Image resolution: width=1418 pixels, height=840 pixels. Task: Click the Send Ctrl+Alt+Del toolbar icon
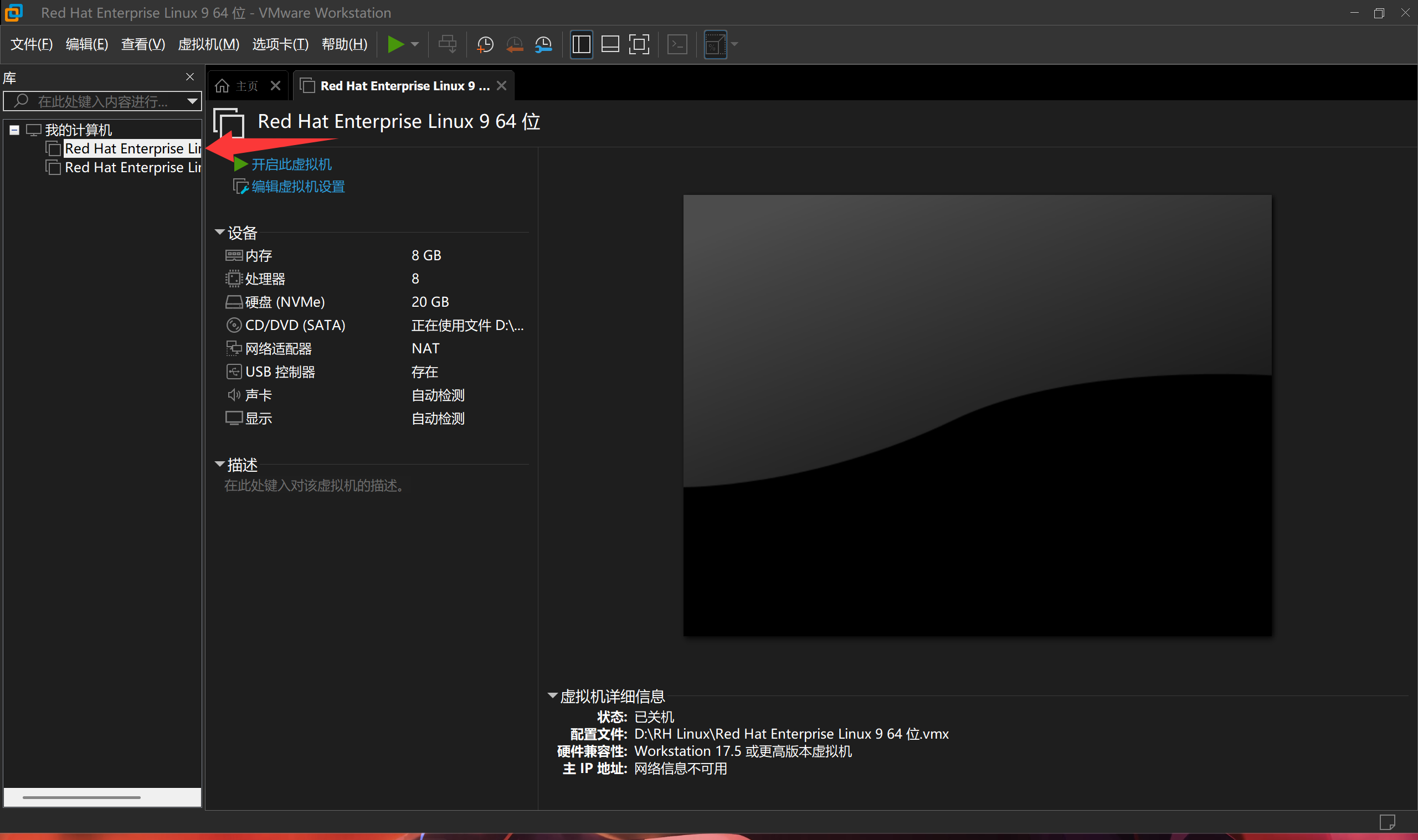447,44
